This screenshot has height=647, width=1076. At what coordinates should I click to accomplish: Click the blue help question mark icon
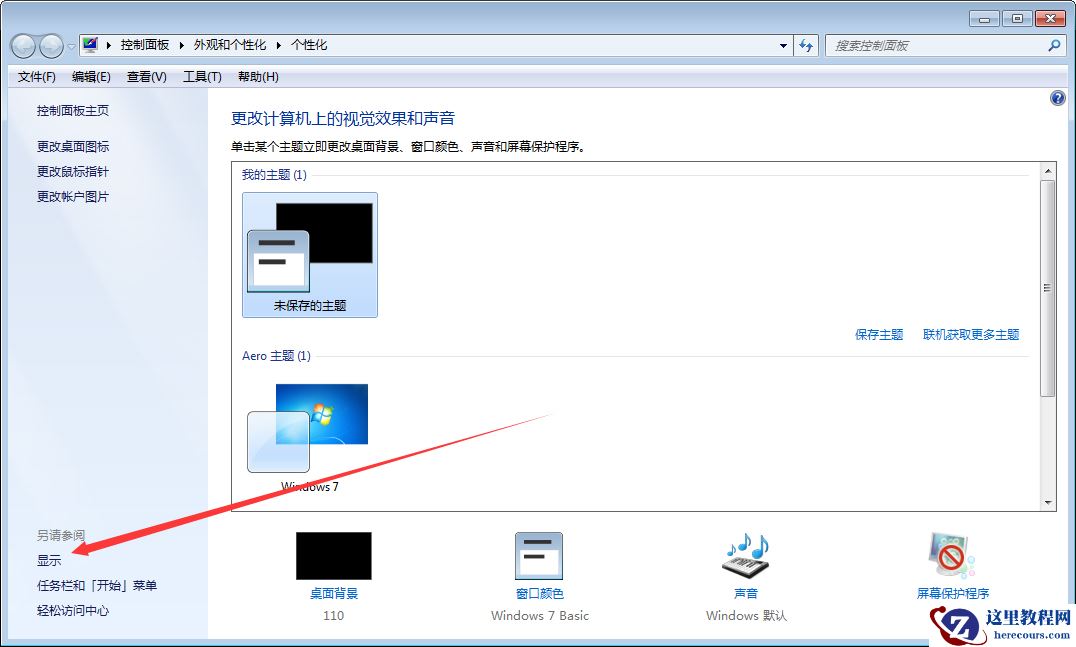[x=1058, y=97]
